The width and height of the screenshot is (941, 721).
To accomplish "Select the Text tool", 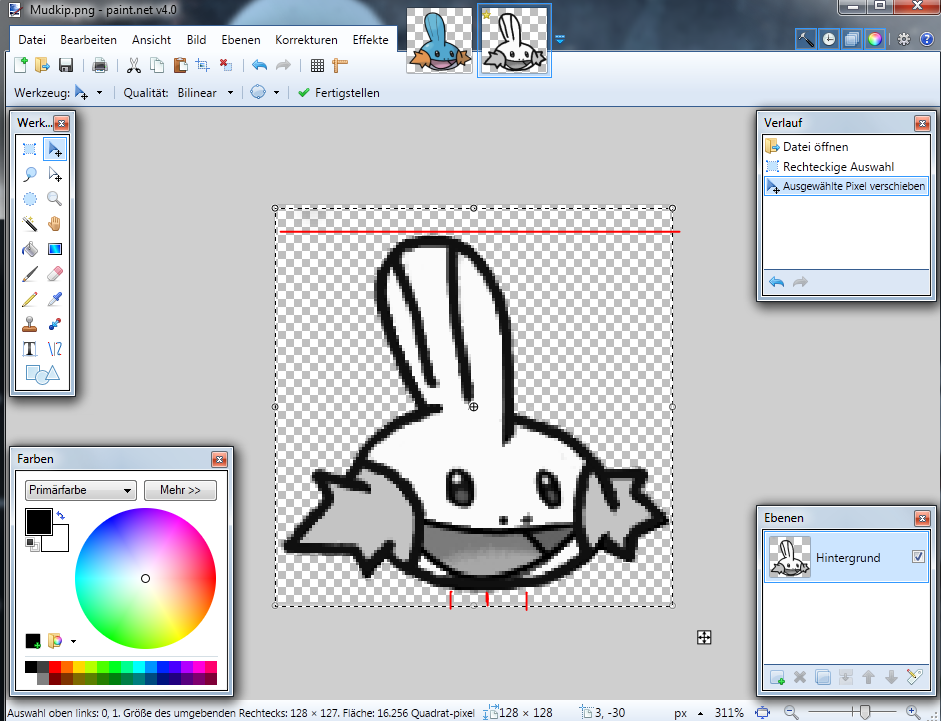I will 29,349.
